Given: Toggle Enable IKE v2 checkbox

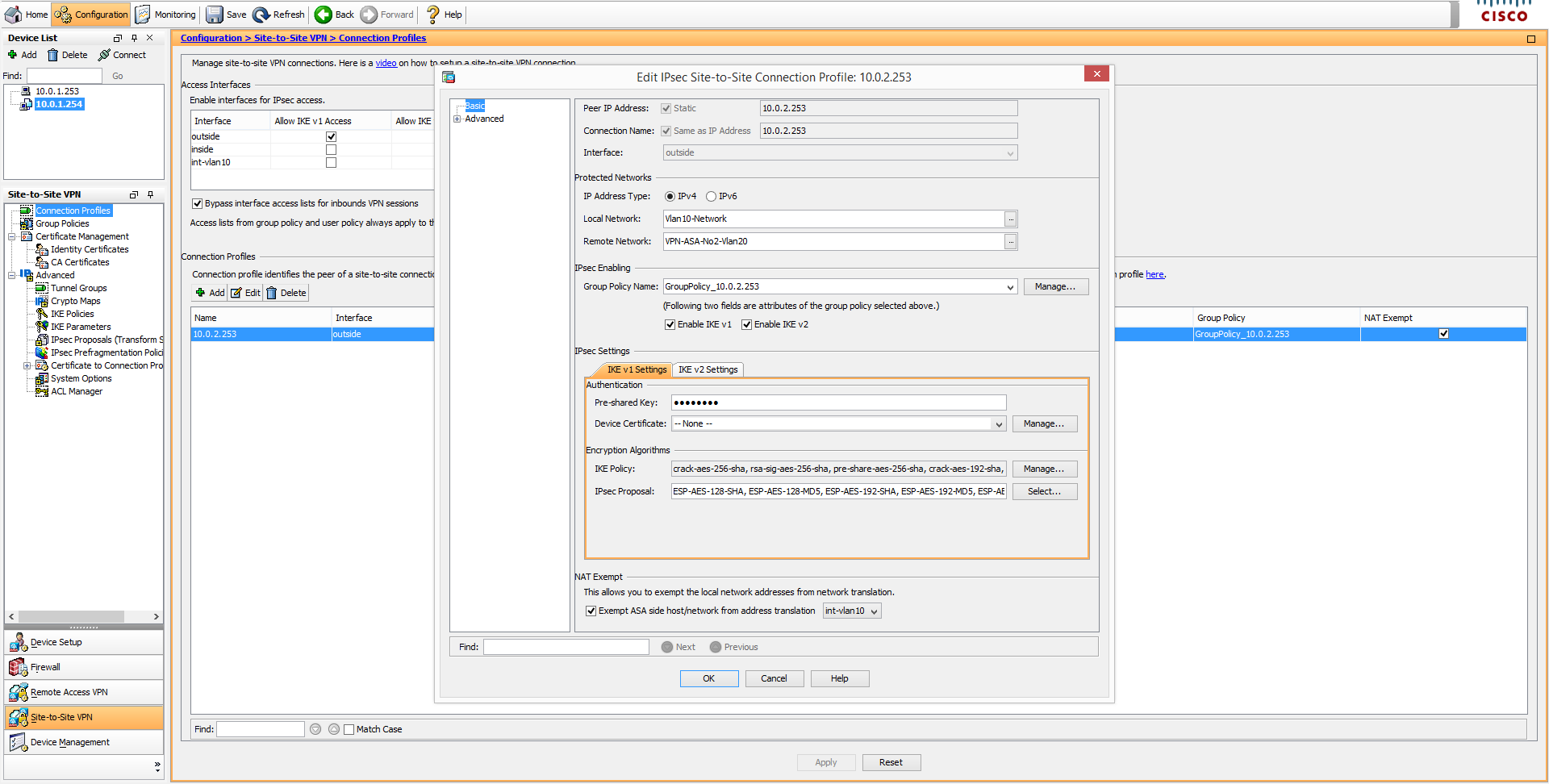Looking at the screenshot, I should tap(746, 324).
